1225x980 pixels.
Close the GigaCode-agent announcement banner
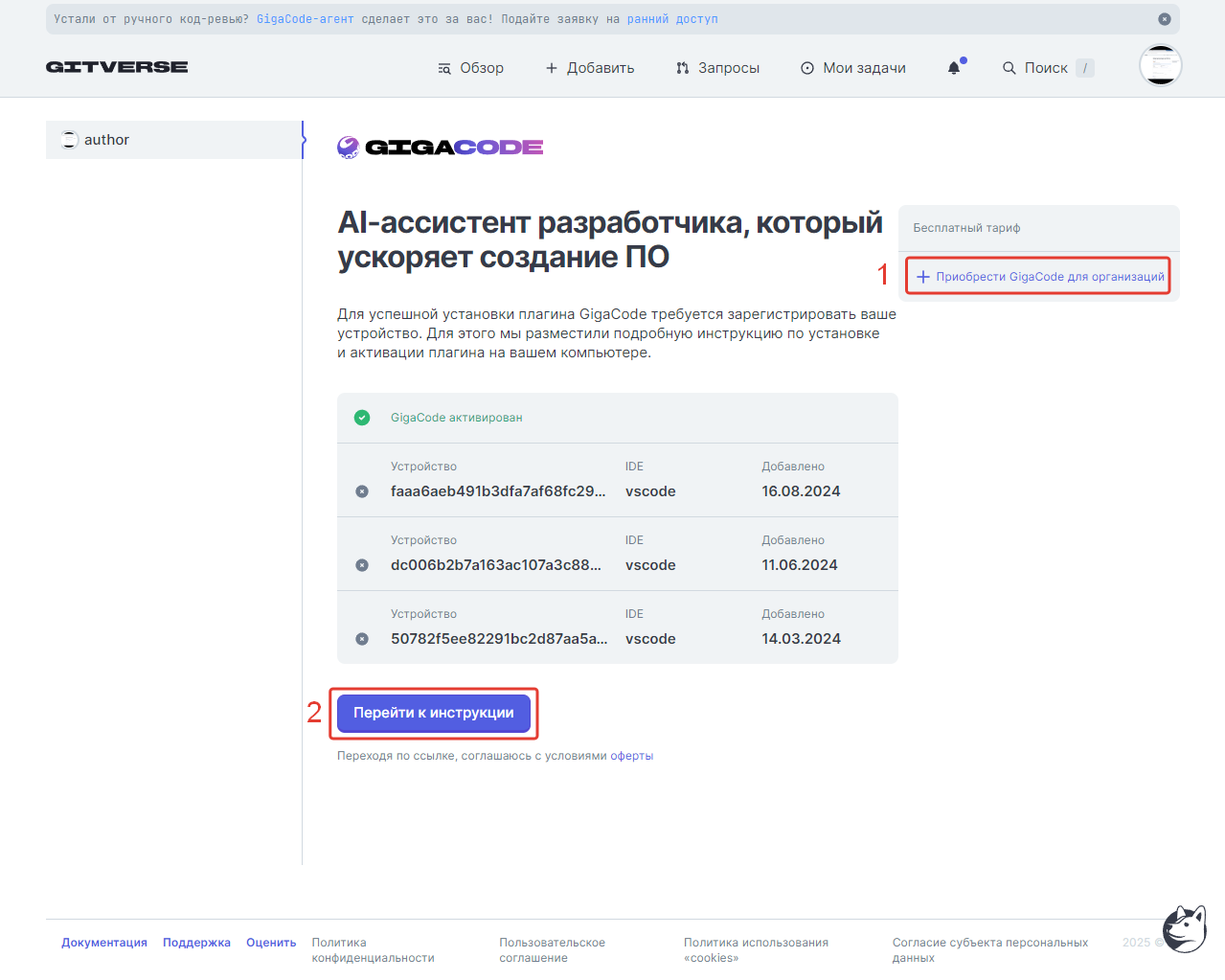[x=1165, y=19]
